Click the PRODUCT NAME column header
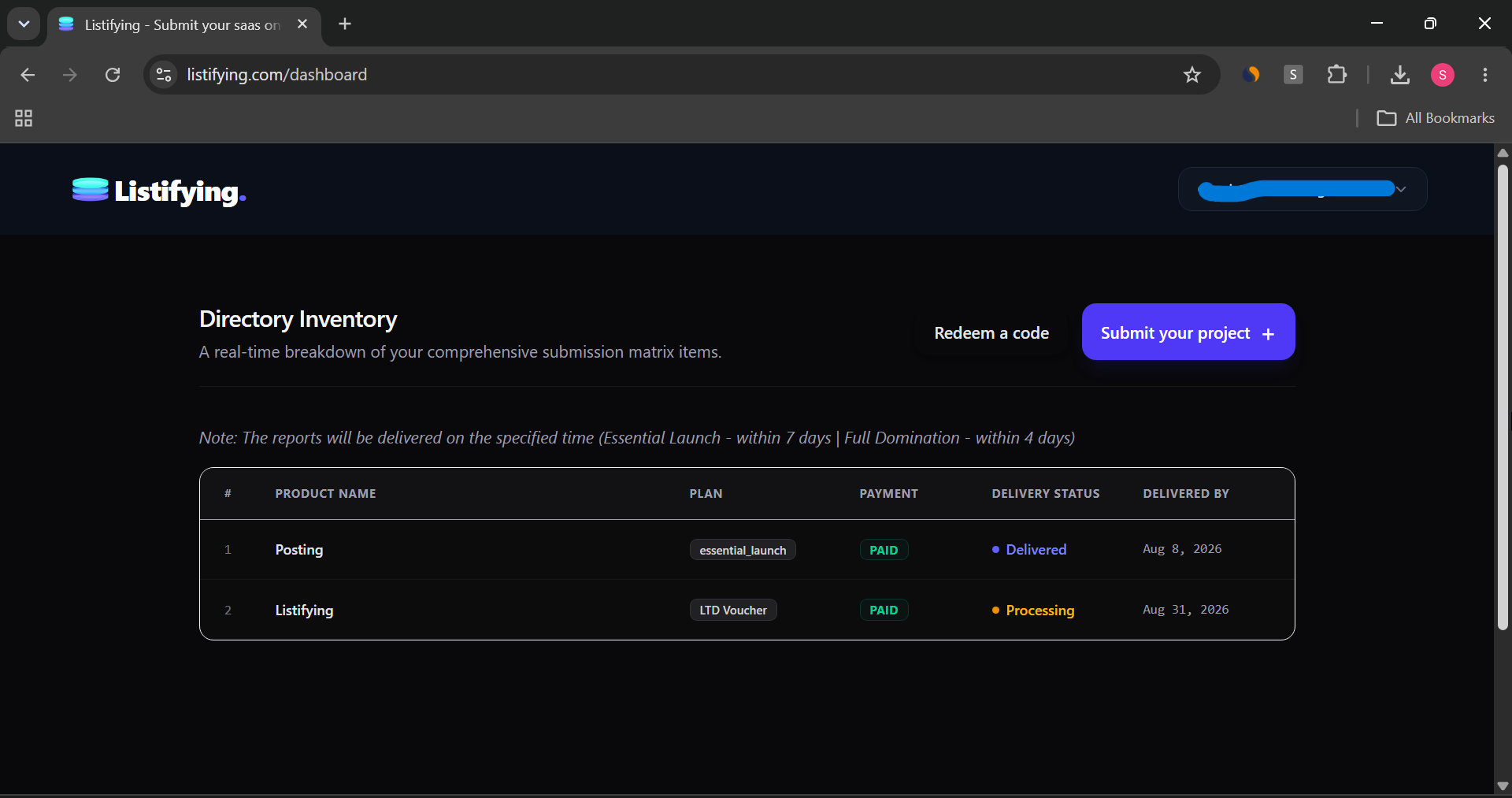This screenshot has width=1512, height=798. click(325, 494)
